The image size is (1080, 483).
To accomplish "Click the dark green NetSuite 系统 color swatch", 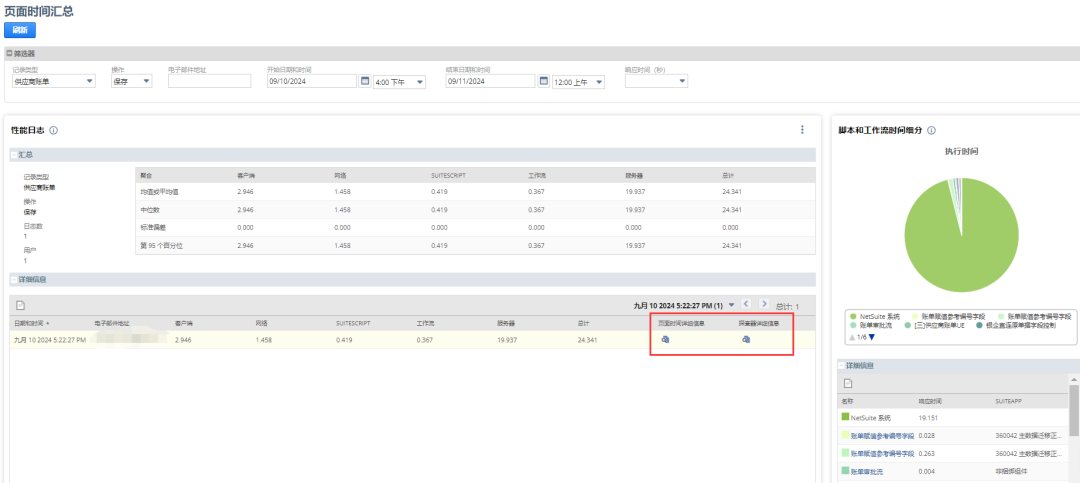I will click(x=845, y=417).
